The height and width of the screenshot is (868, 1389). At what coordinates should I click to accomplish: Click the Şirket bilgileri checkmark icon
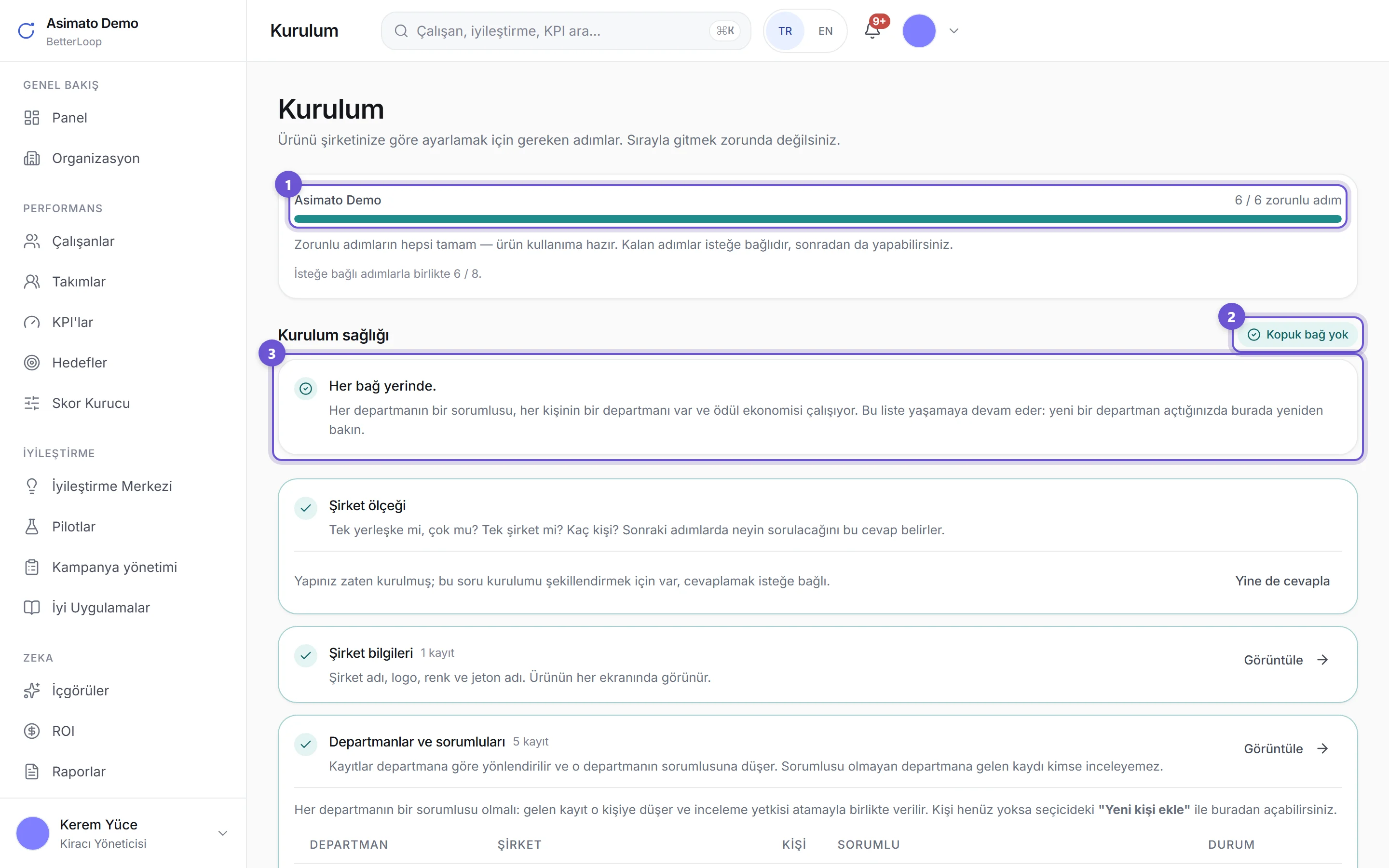(x=306, y=656)
